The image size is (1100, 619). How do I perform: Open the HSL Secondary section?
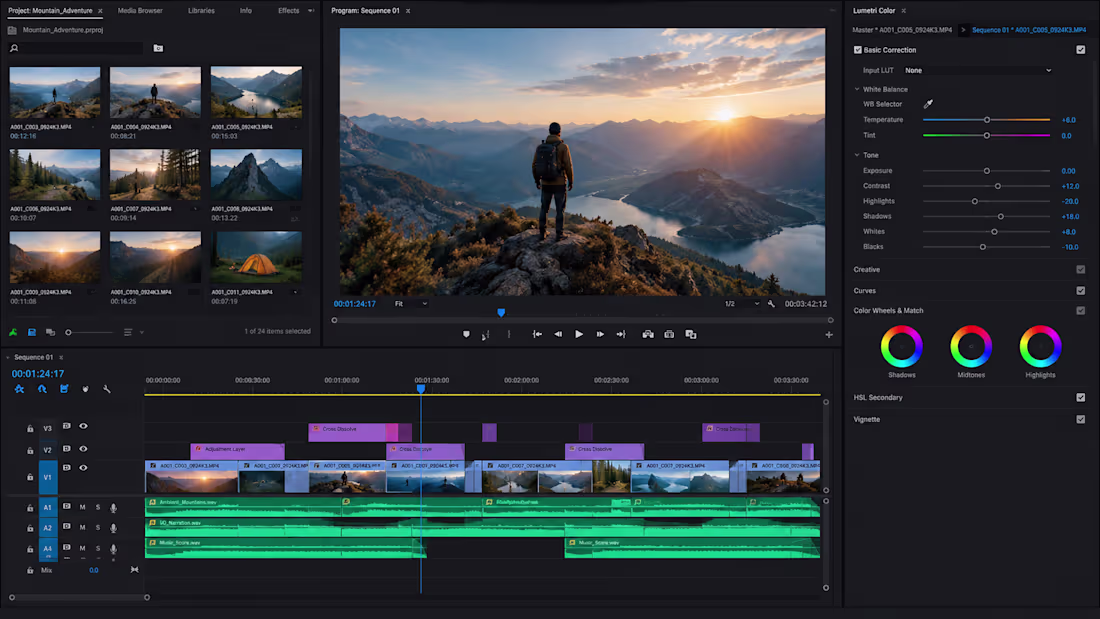click(x=878, y=397)
